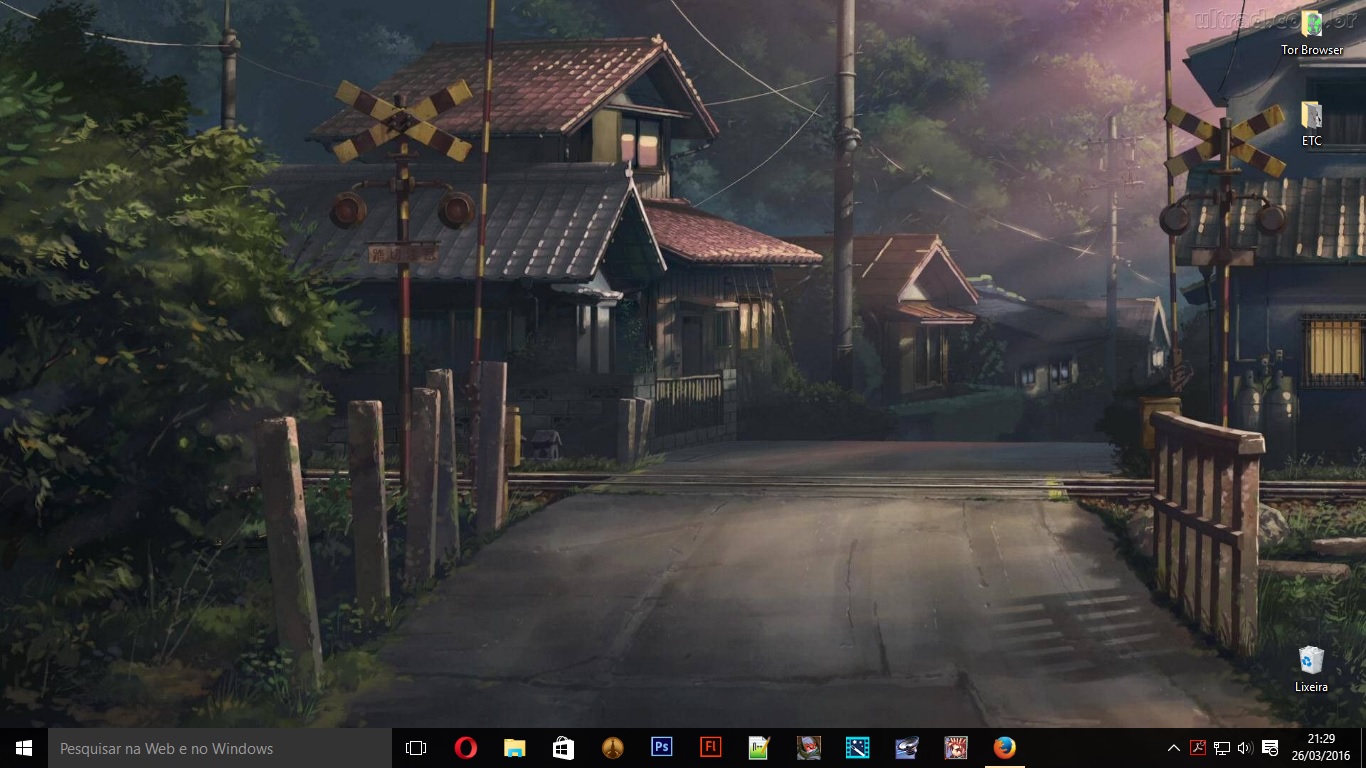Launch Adobe Flash from the taskbar
Image resolution: width=1366 pixels, height=768 pixels.
coord(710,748)
